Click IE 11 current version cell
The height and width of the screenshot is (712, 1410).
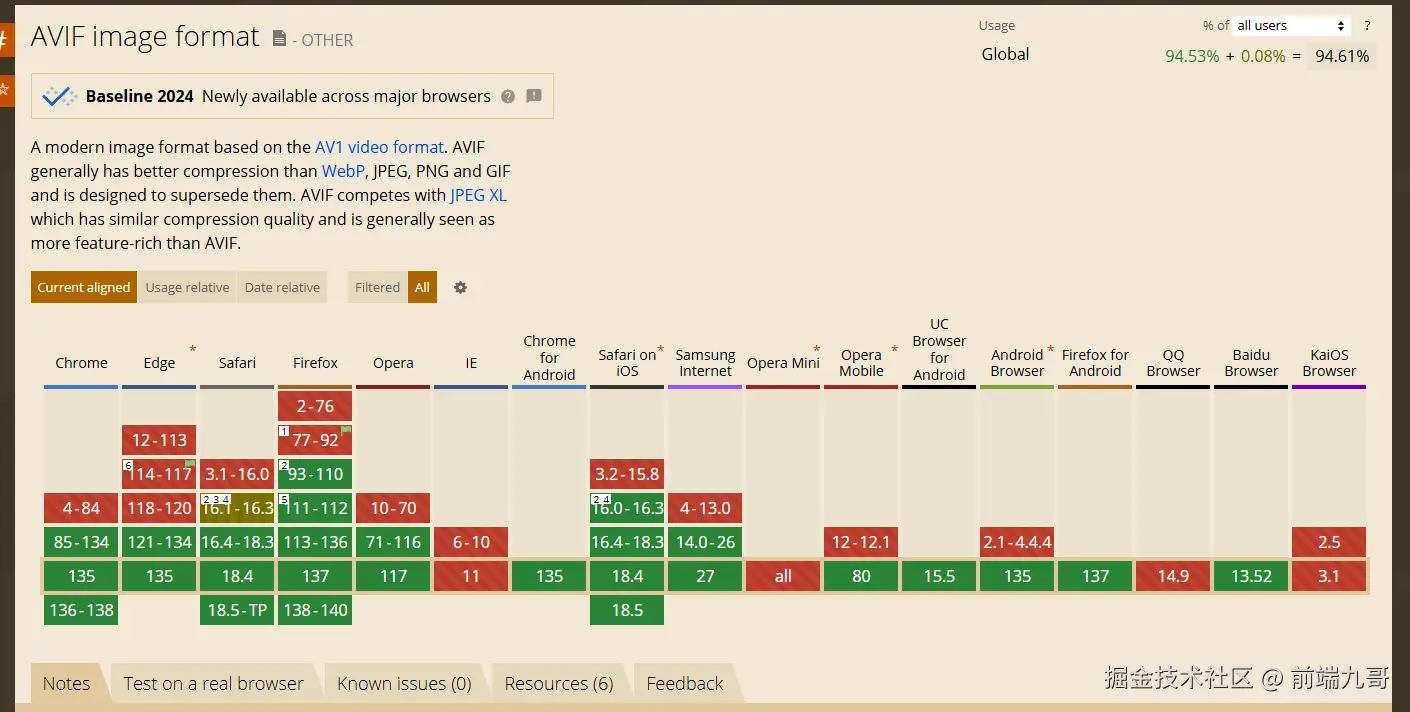point(471,576)
